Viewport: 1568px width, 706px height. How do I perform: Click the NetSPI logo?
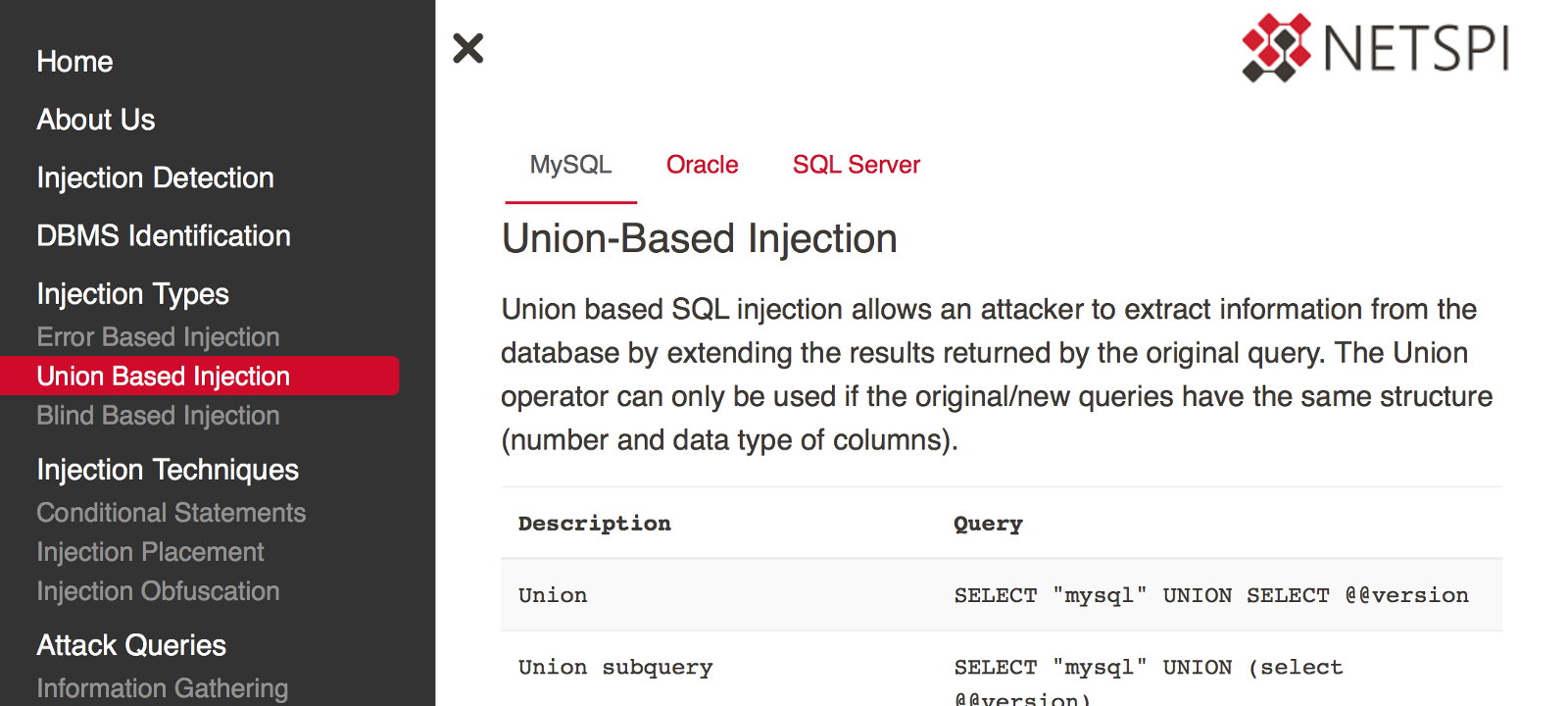click(1376, 47)
